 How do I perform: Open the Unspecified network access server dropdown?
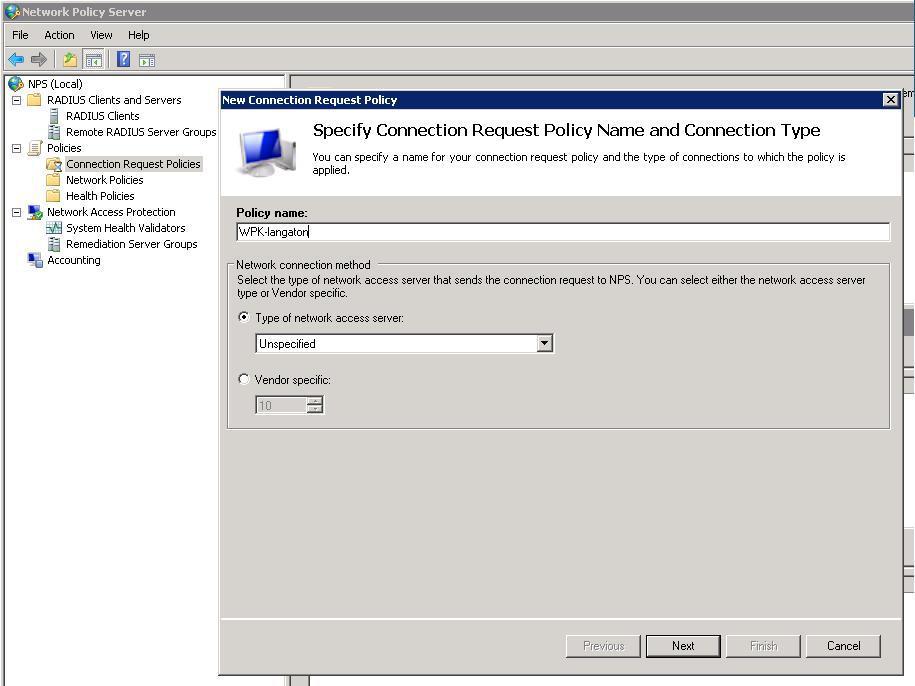click(544, 344)
